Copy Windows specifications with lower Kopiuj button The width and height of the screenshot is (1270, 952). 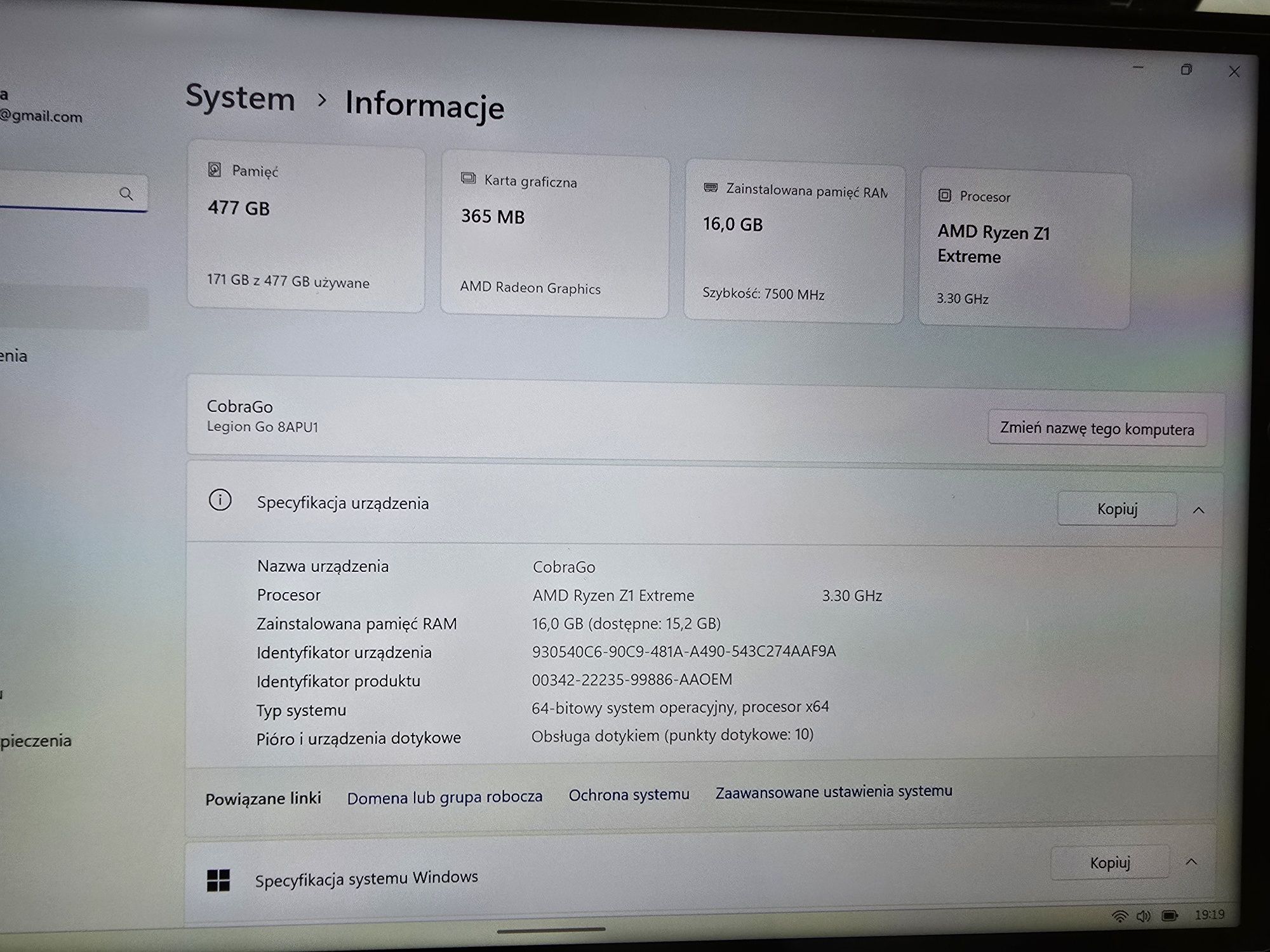point(1110,863)
